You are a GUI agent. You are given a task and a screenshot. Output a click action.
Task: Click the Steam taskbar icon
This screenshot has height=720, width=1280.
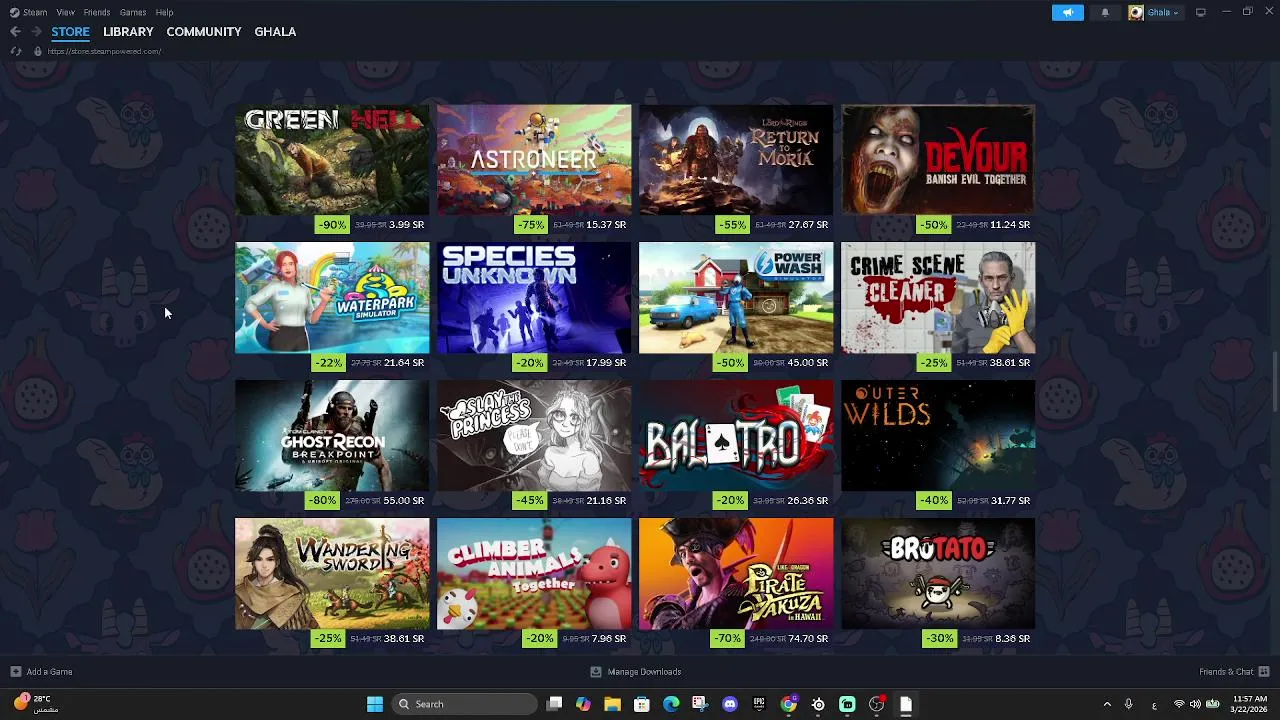pyautogui.click(x=818, y=704)
